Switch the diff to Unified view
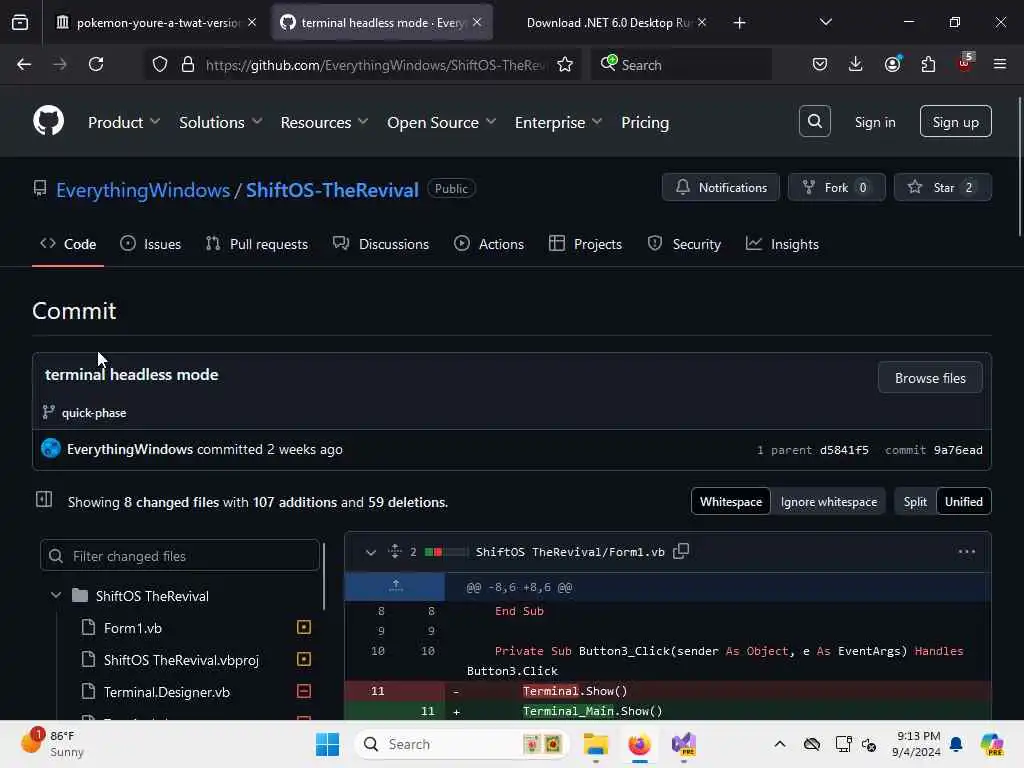The width and height of the screenshot is (1024, 768). (x=963, y=502)
